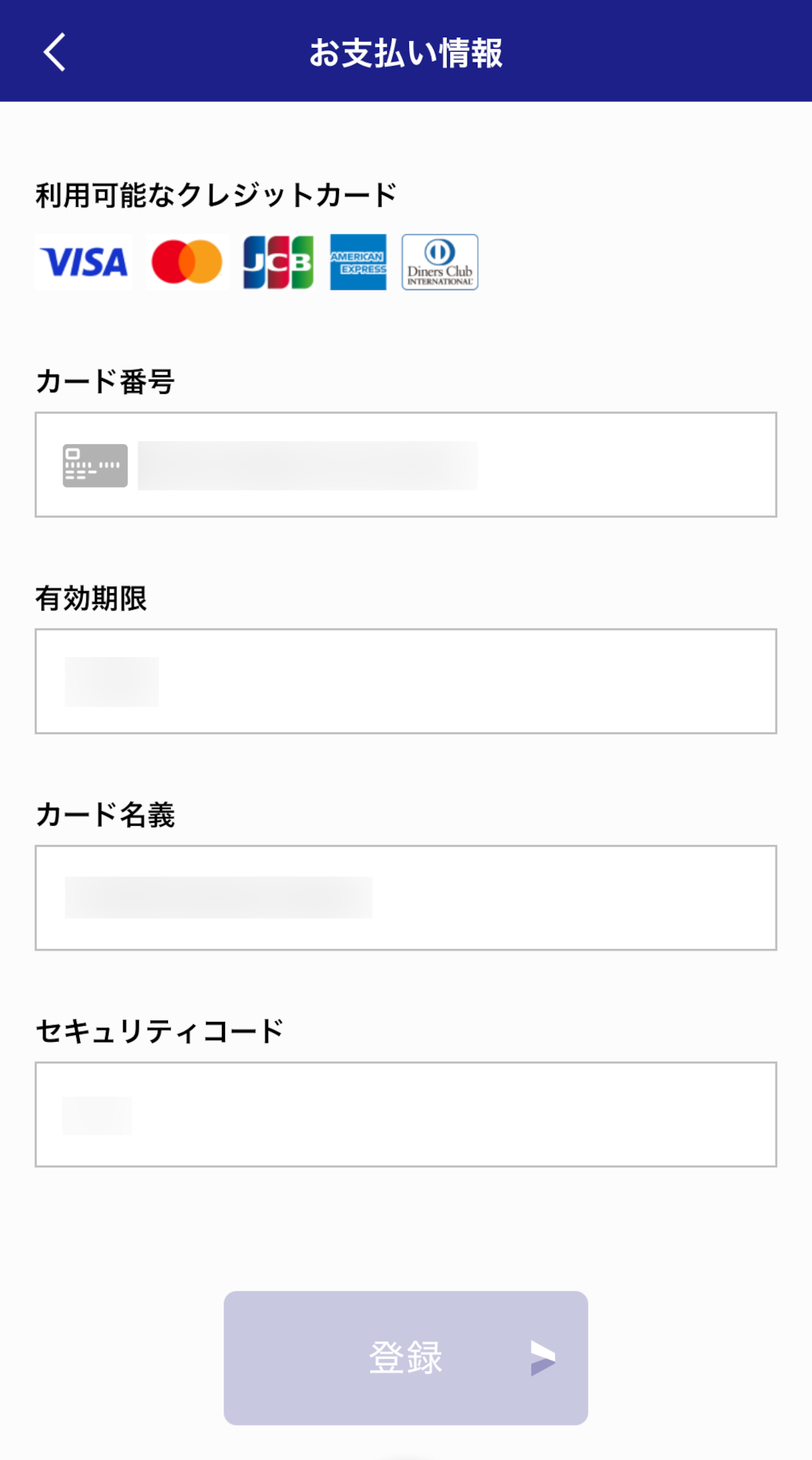812x1460 pixels.
Task: Click the お支払い情報 header title
Action: (x=406, y=53)
